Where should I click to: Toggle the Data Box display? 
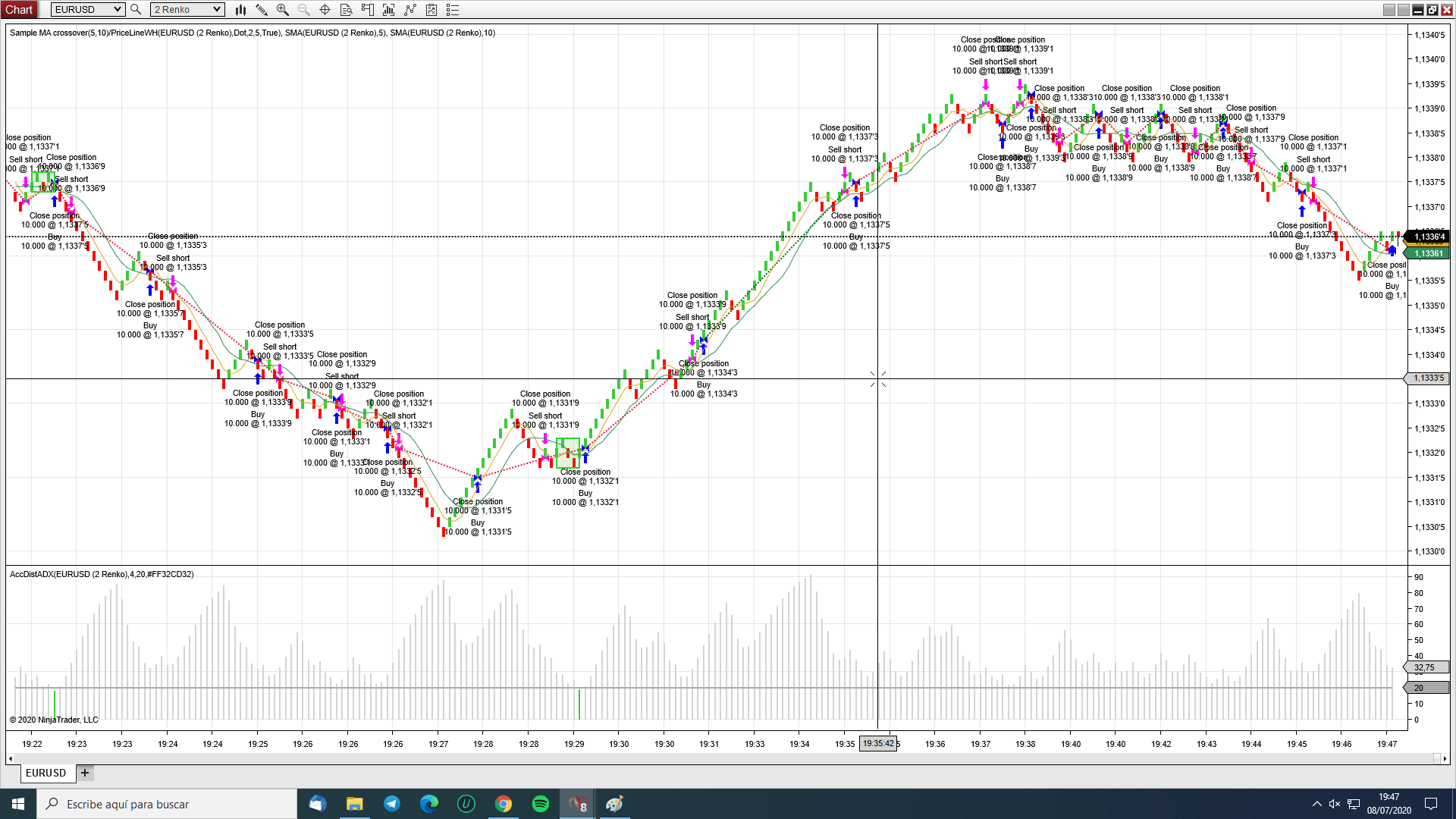pos(346,10)
